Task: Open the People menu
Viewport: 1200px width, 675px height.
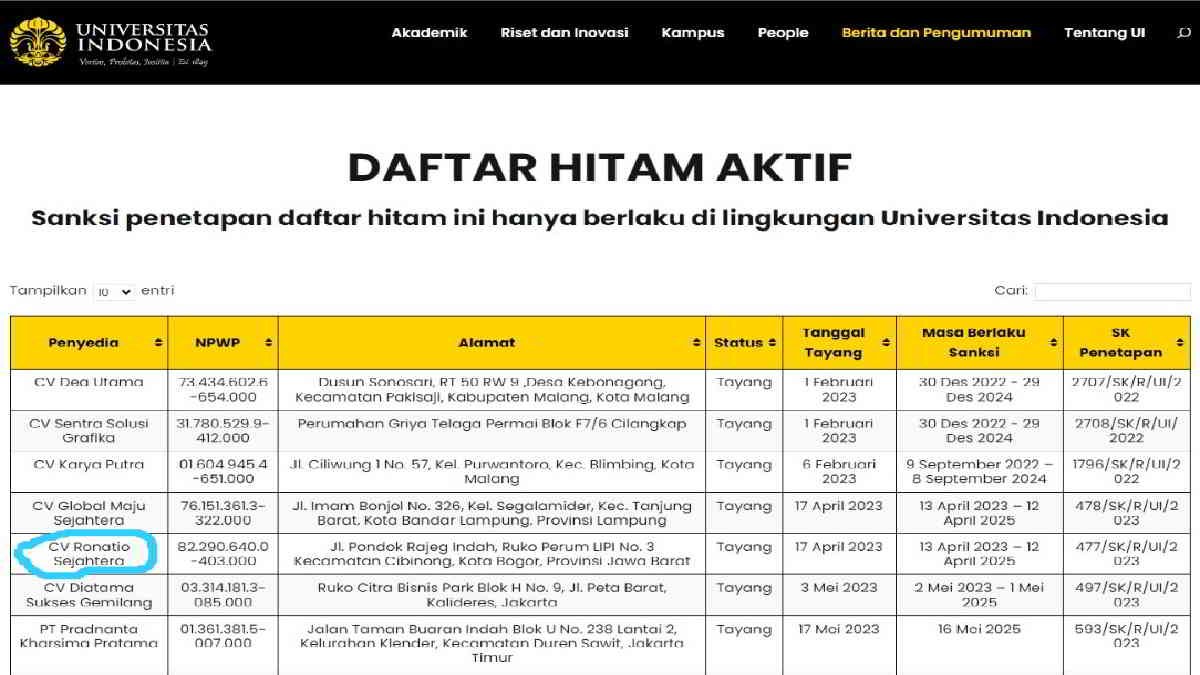Action: pos(783,32)
